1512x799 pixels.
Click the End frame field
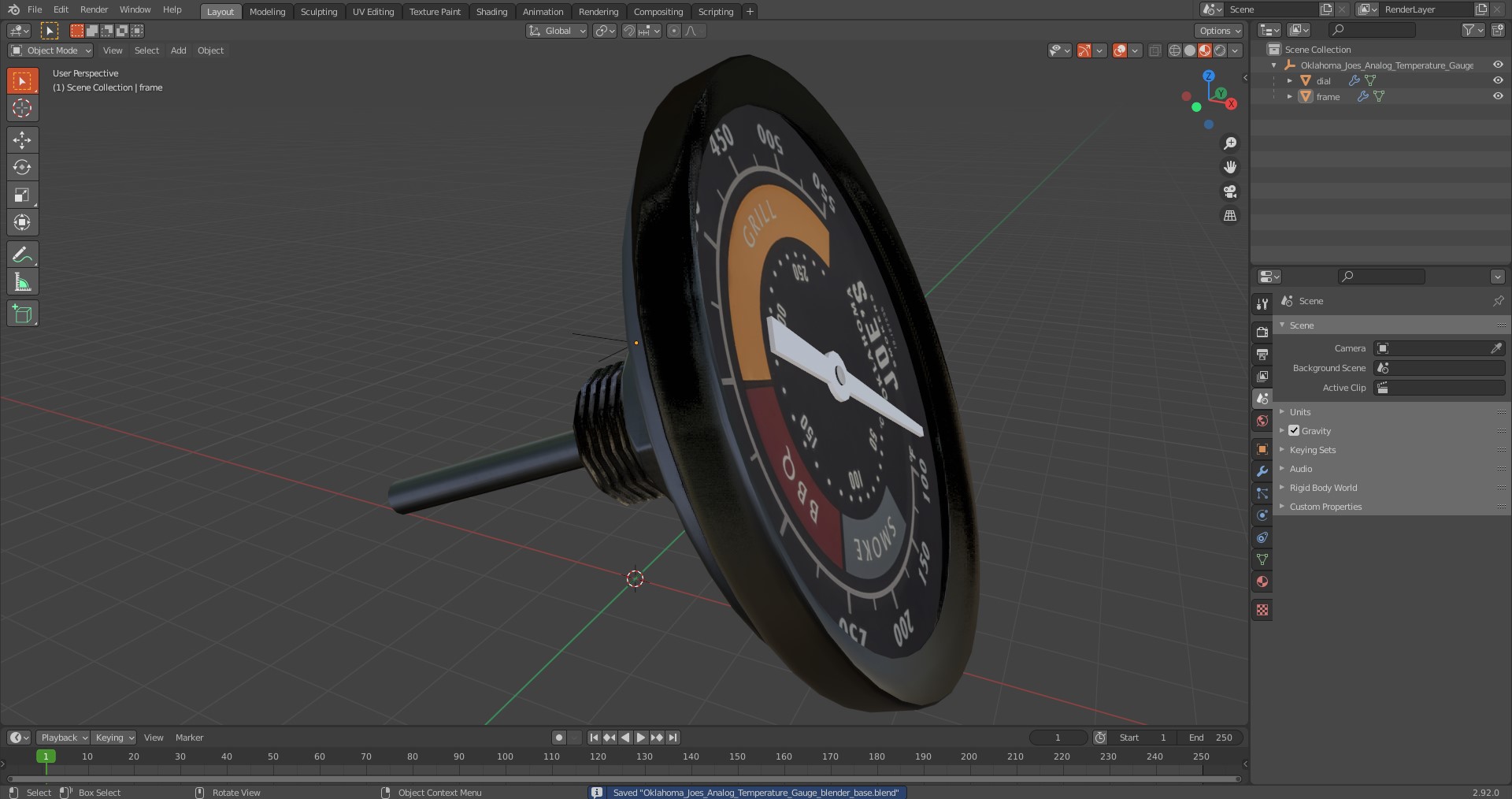pyautogui.click(x=1210, y=738)
